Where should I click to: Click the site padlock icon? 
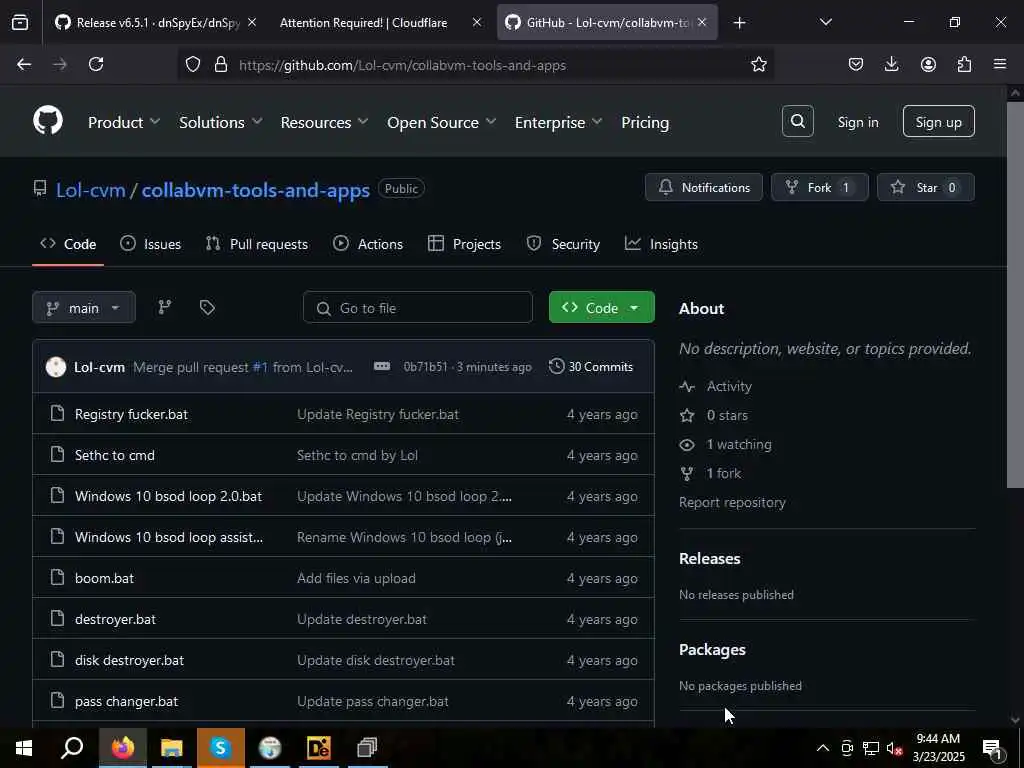click(x=221, y=65)
